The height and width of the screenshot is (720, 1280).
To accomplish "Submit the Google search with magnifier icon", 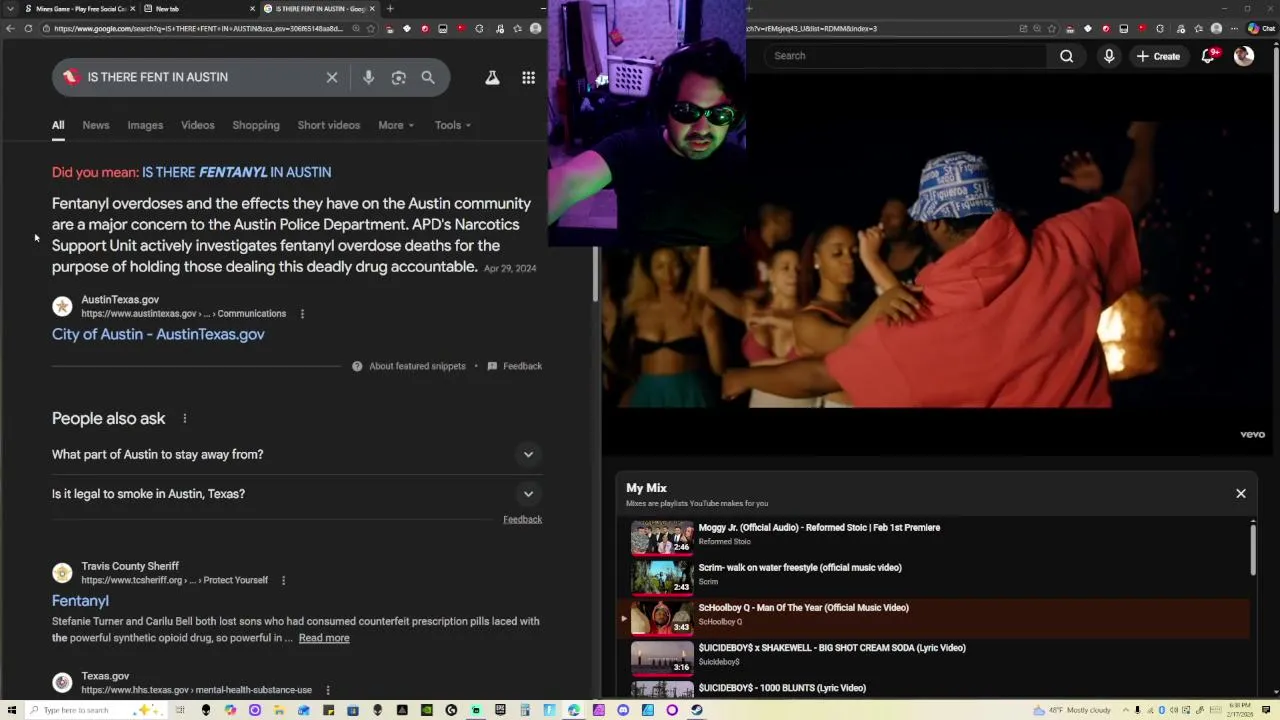I will pyautogui.click(x=428, y=77).
